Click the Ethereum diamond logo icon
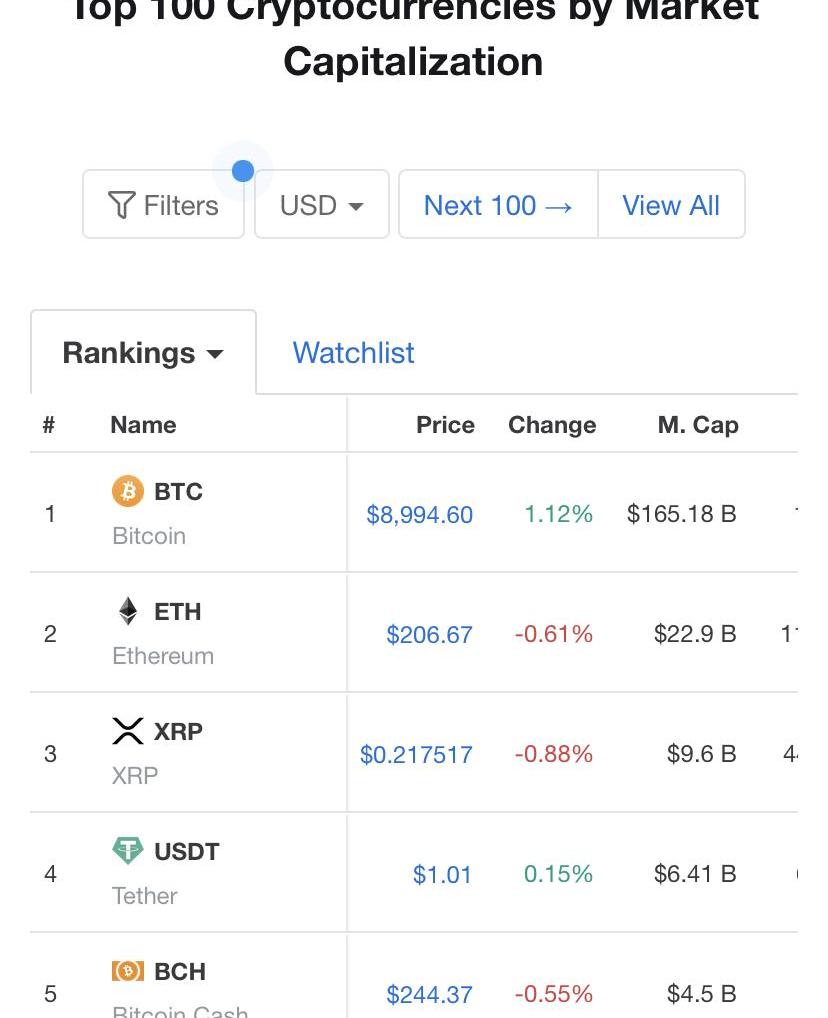This screenshot has width=828, height=1018. 128,611
